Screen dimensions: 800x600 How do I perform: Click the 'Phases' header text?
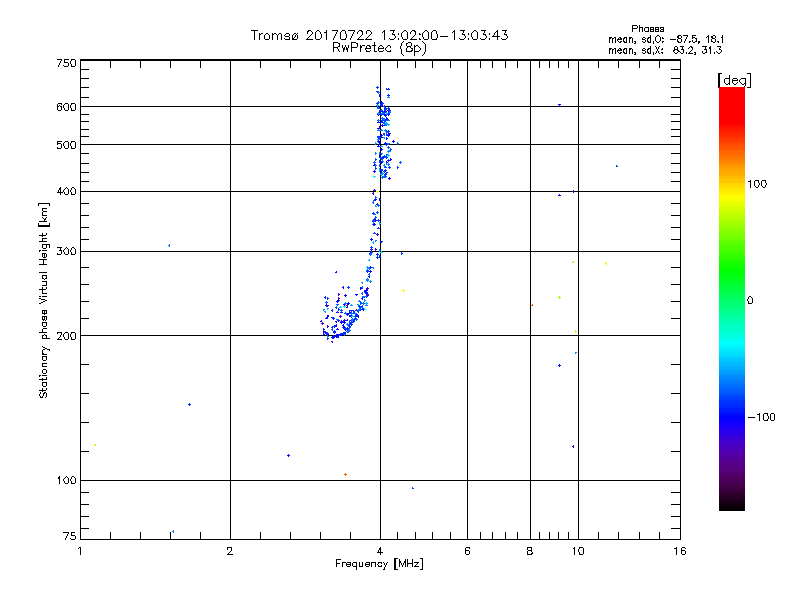[x=647, y=29]
